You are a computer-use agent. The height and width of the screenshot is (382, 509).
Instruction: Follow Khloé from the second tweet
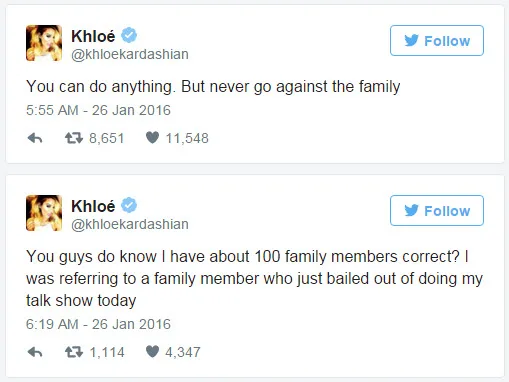437,211
